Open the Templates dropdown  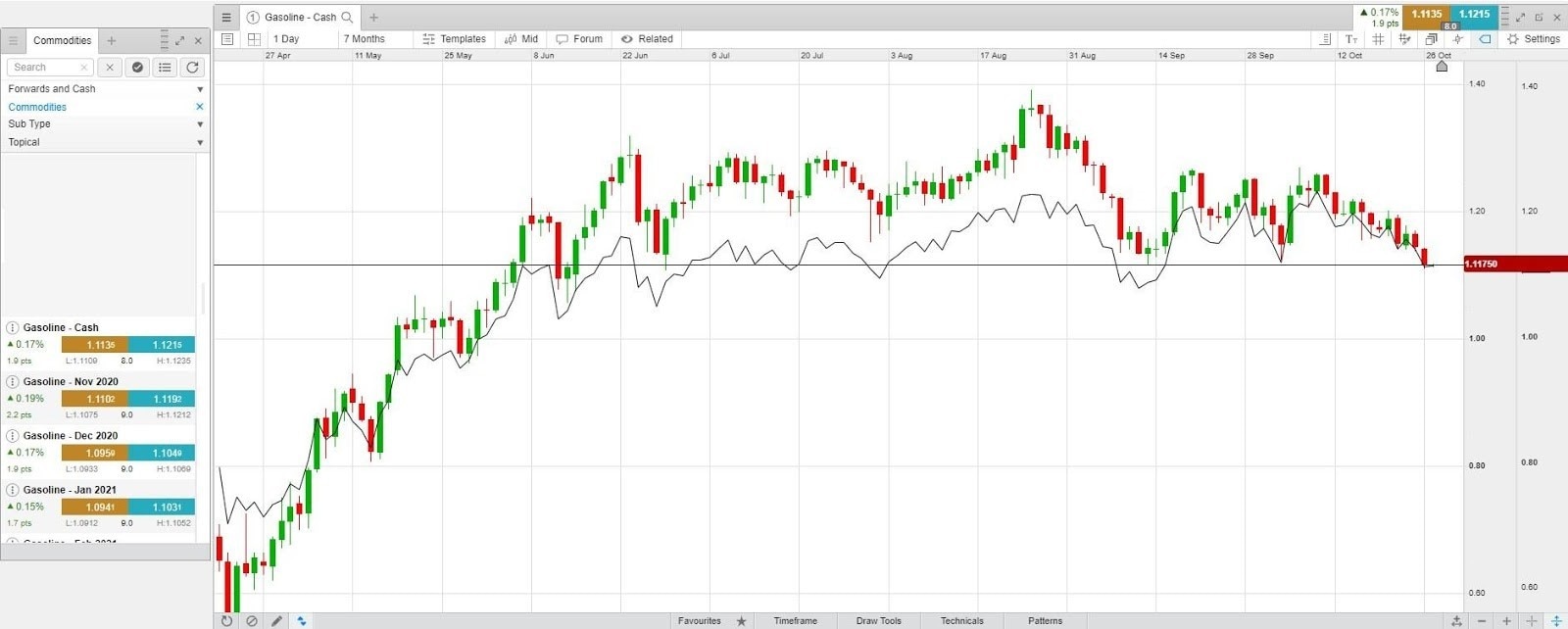coord(455,39)
